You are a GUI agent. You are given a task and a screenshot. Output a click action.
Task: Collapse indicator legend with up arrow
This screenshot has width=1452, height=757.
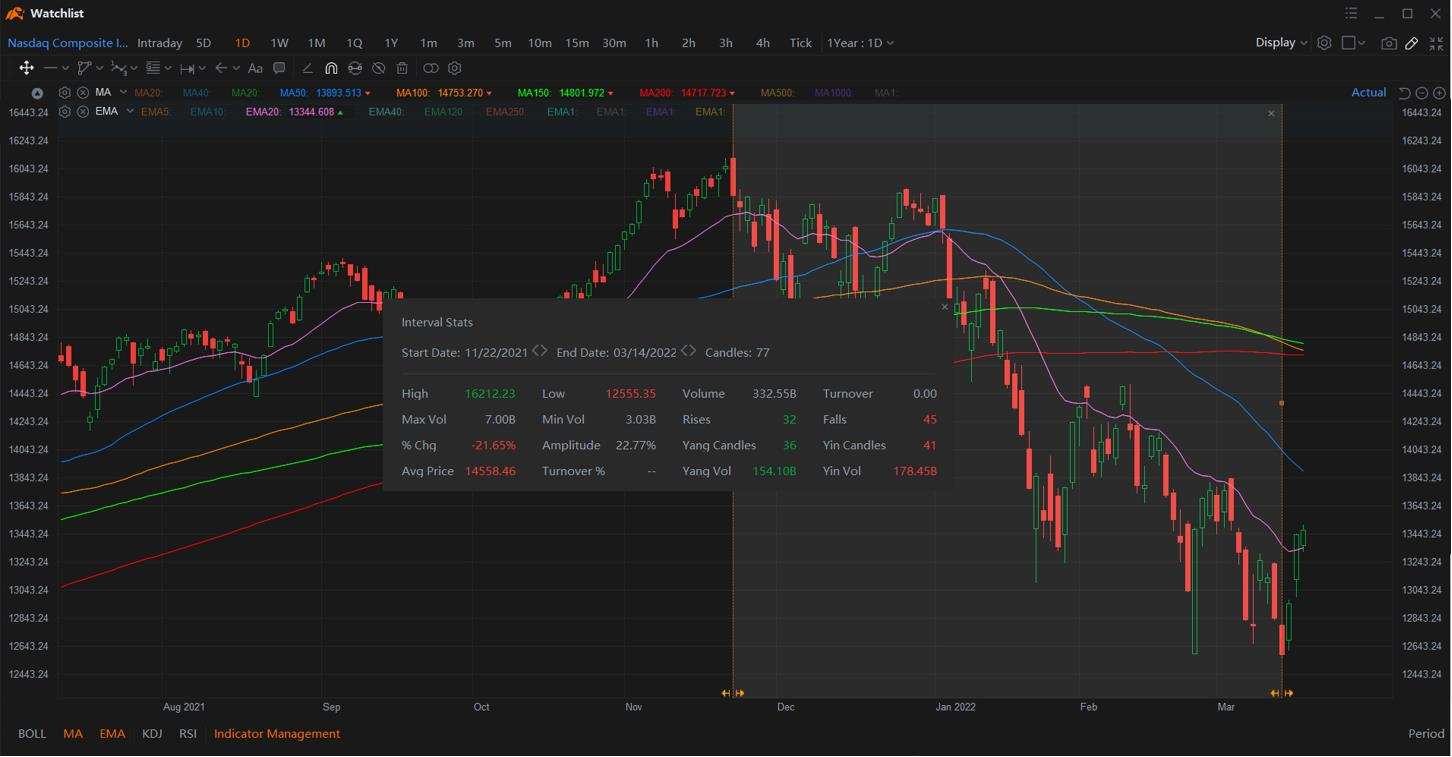pos(38,93)
